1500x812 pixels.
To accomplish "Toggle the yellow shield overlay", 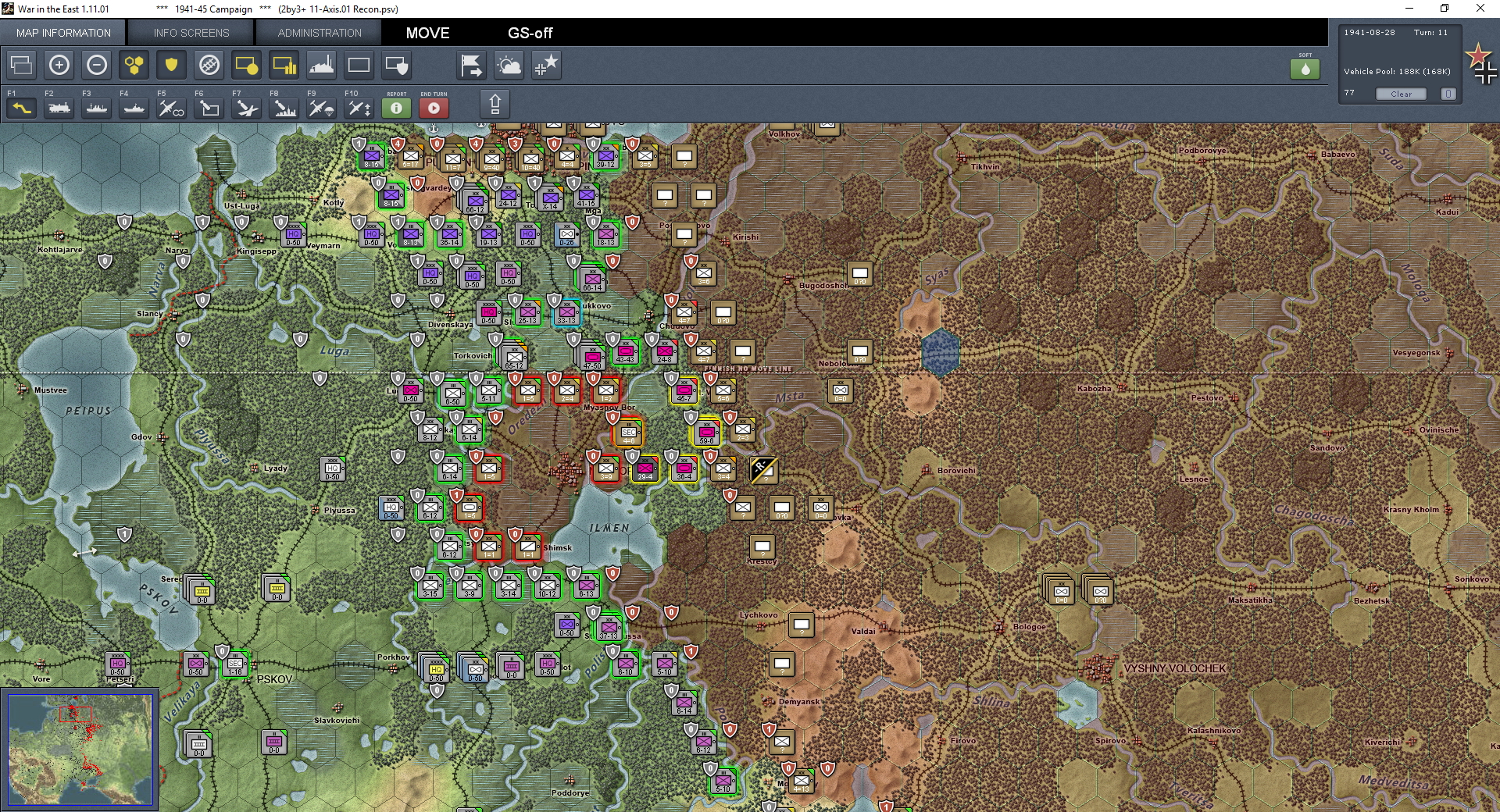I will (172, 66).
